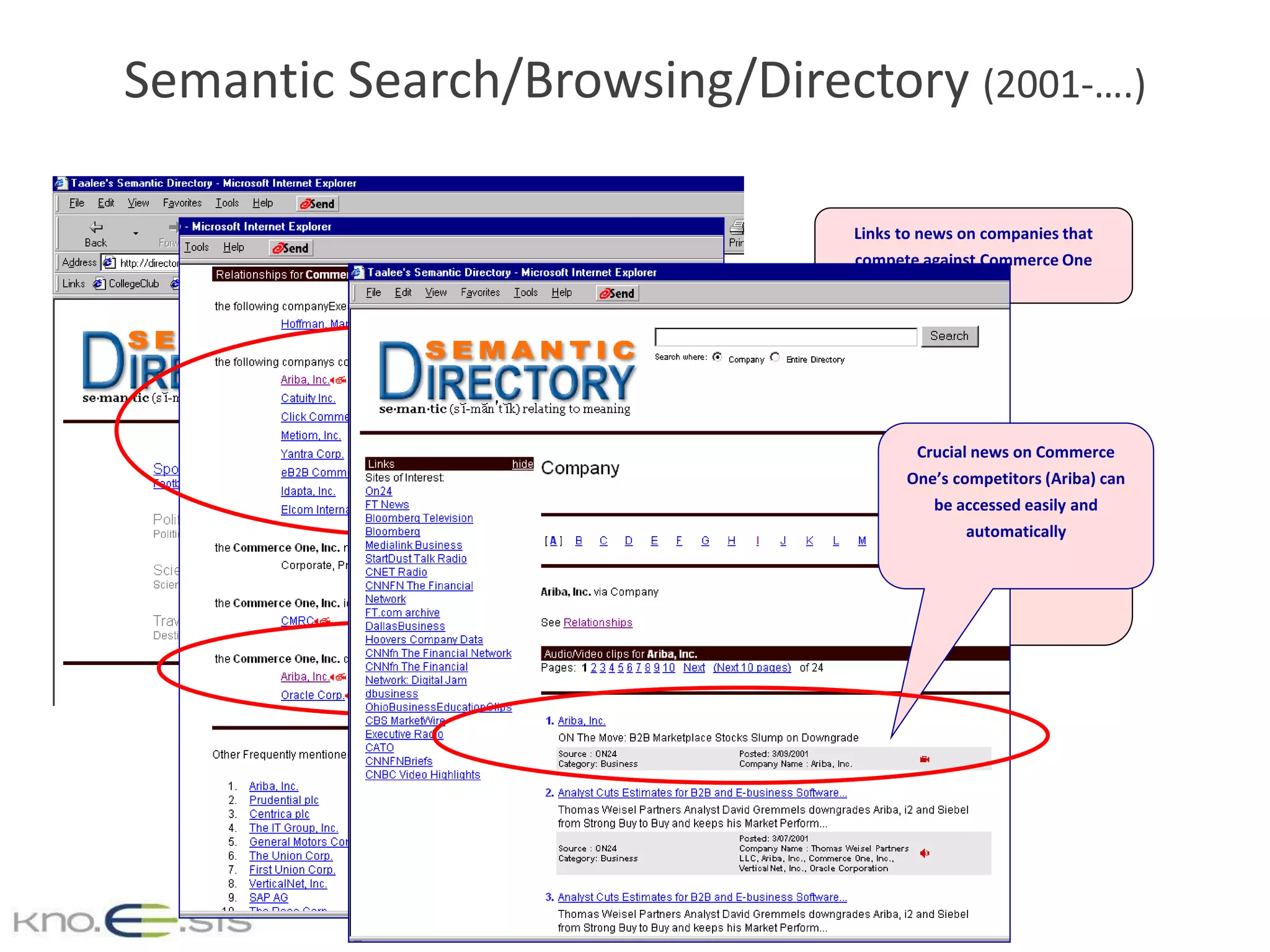Screen dimensions: 1270x952
Task: Open the Relationships link for Ariba
Action: pyautogui.click(x=598, y=622)
